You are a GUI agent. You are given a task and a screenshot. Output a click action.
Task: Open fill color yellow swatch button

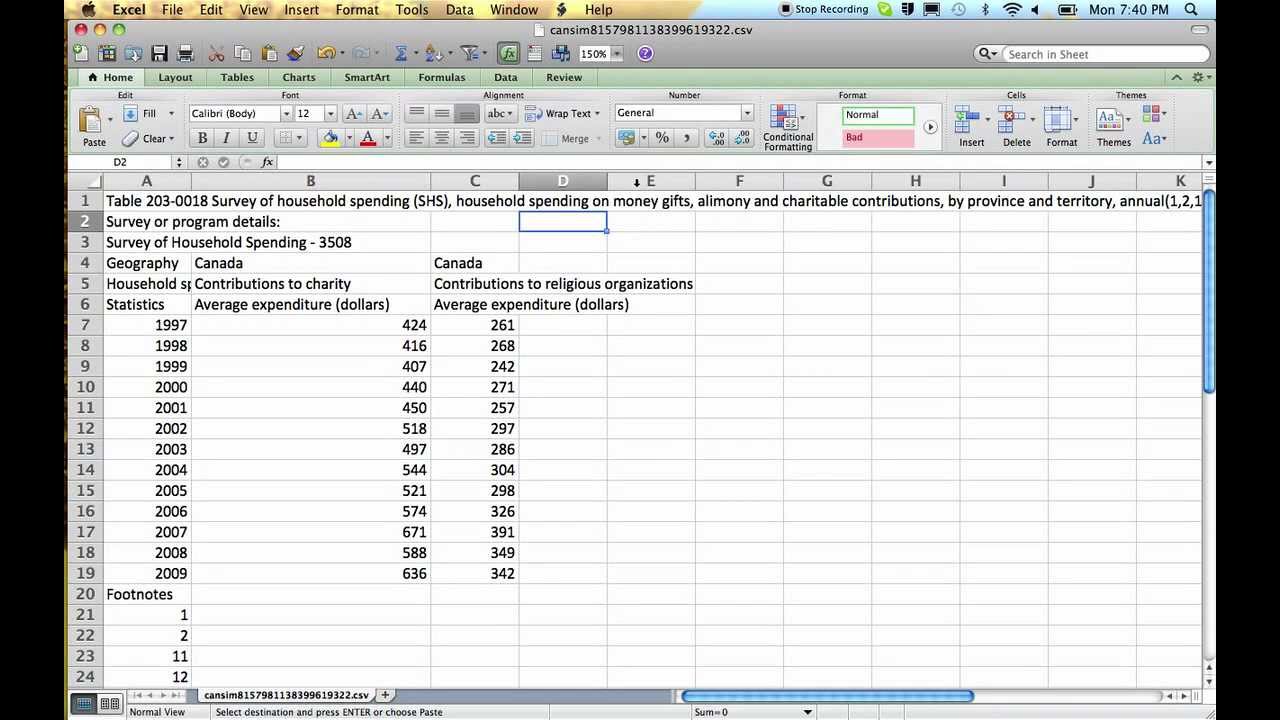click(x=329, y=138)
